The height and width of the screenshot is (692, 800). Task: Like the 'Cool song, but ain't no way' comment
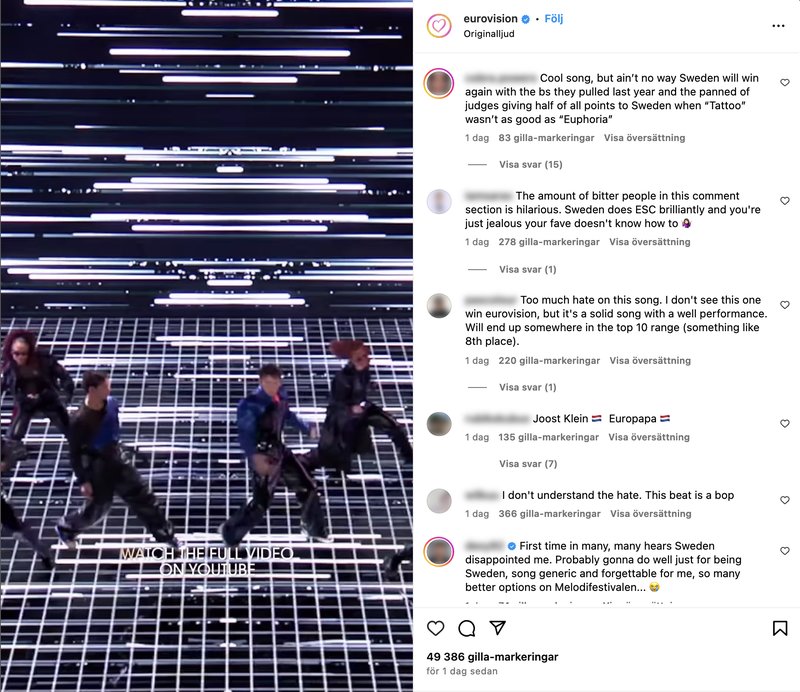click(785, 83)
